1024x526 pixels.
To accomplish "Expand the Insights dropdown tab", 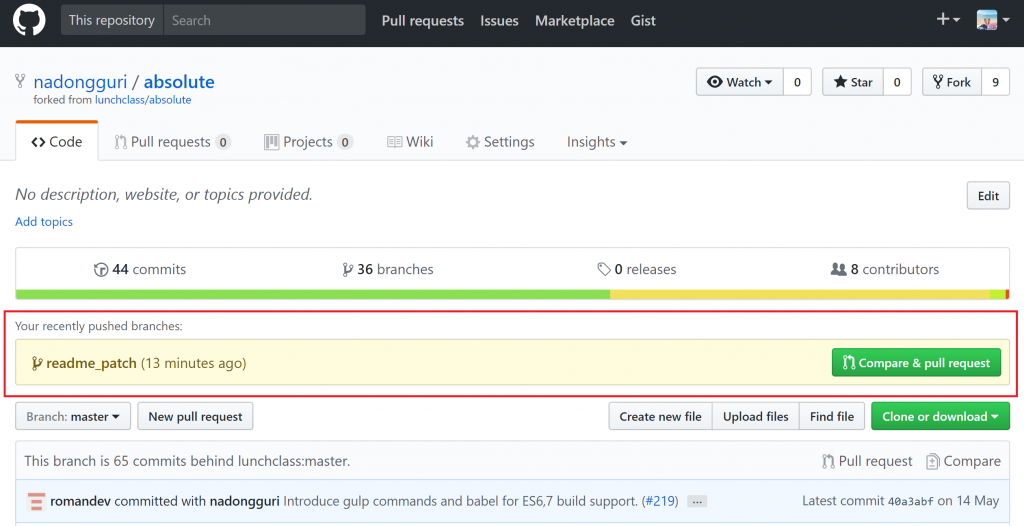I will pyautogui.click(x=597, y=142).
